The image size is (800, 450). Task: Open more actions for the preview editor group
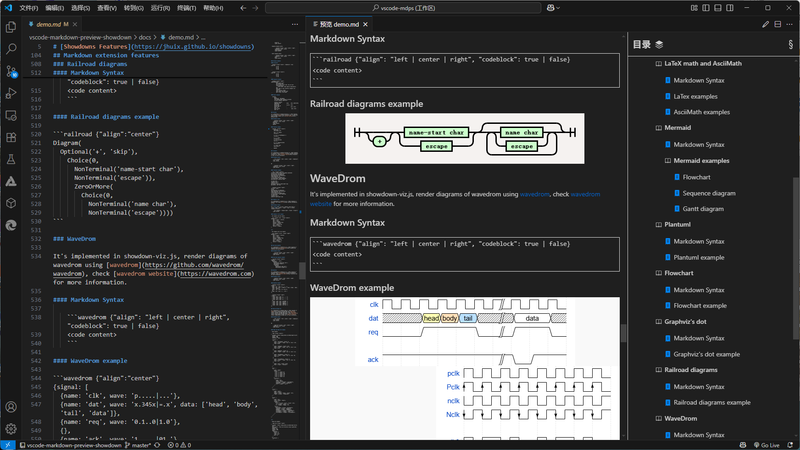(x=790, y=24)
